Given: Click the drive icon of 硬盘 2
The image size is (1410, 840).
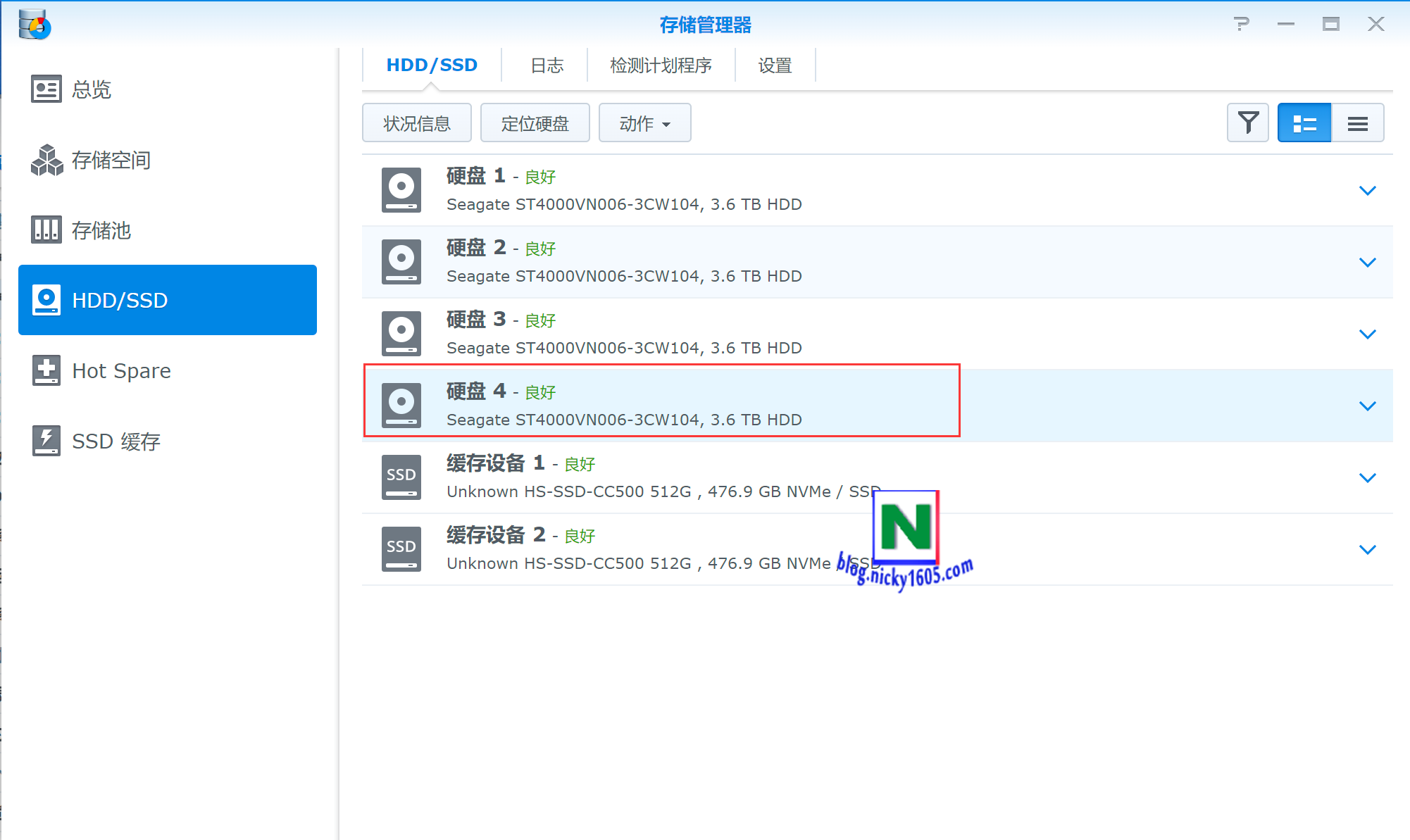Looking at the screenshot, I should point(401,262).
